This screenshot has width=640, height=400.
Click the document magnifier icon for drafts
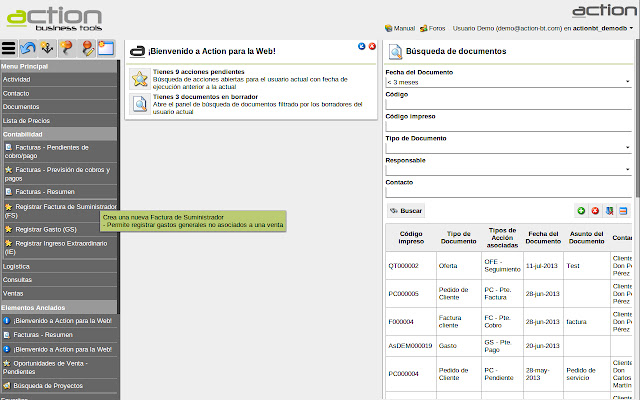(140, 104)
